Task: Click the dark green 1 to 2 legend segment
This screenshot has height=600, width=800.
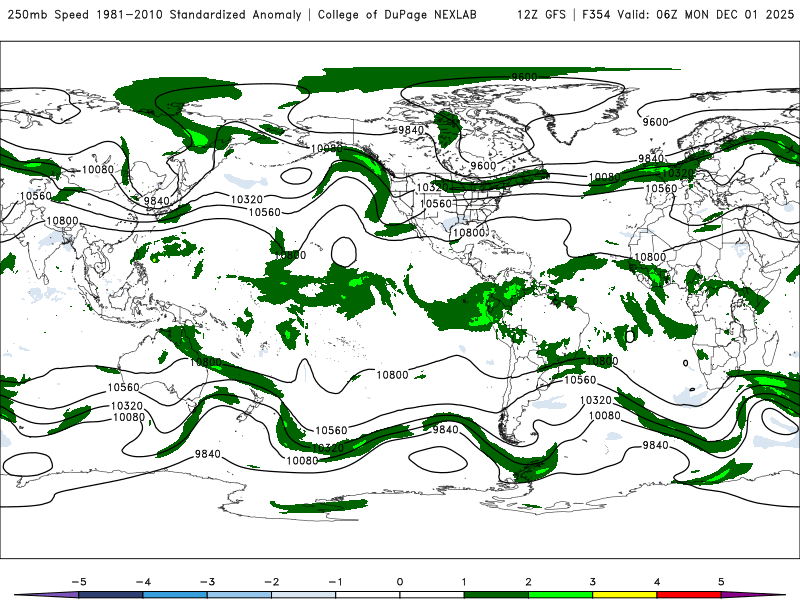Action: click(x=496, y=595)
